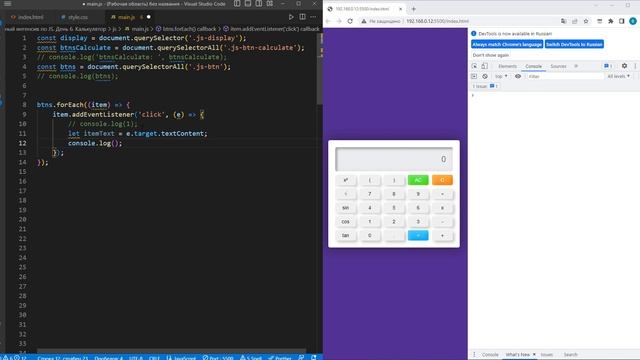Viewport: 640px width, 360px height.
Task: Open the DevTools Sources tab
Action: [x=558, y=66]
